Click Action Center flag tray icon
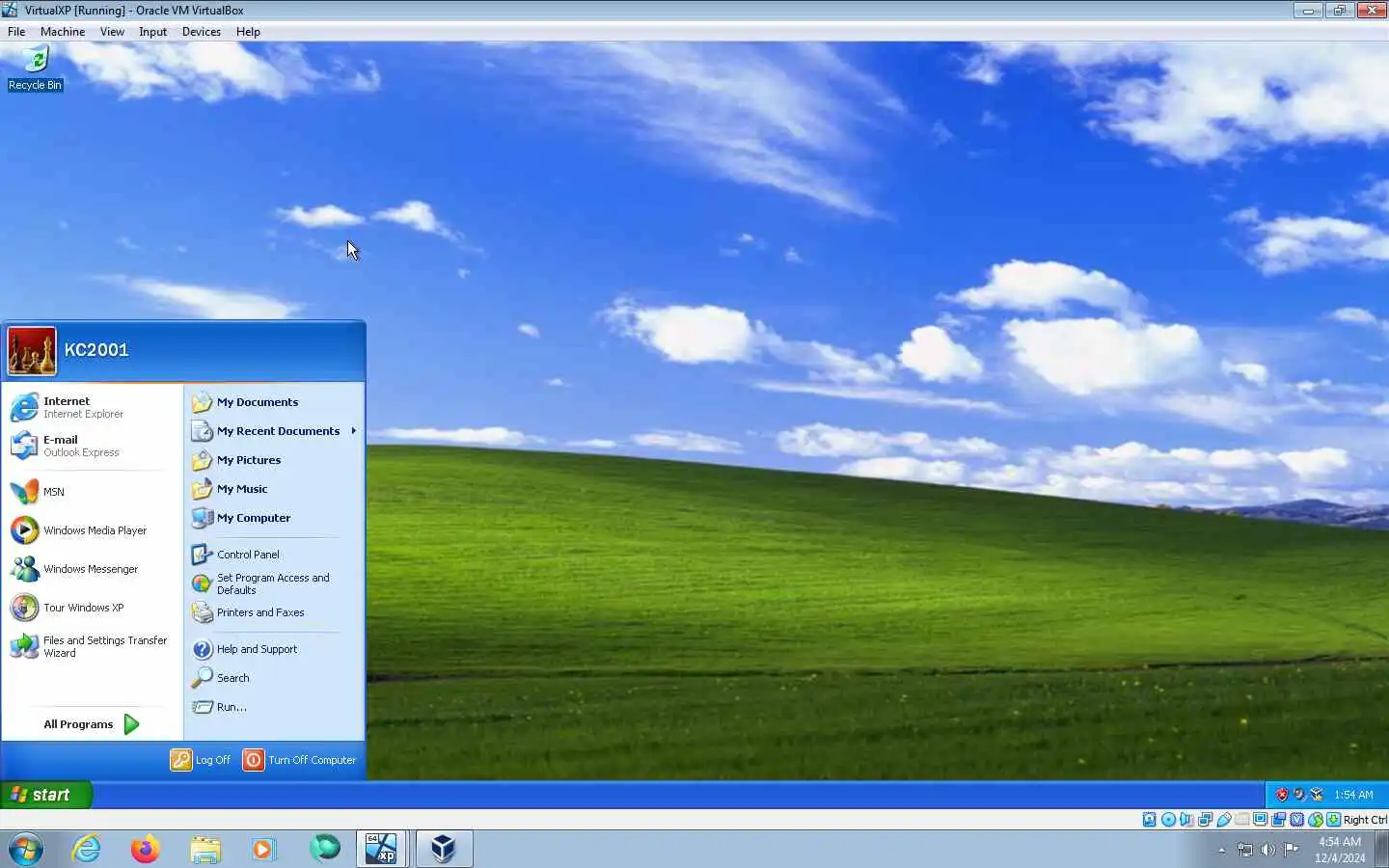Screen dimensions: 1389x868 pyautogui.click(x=1291, y=850)
